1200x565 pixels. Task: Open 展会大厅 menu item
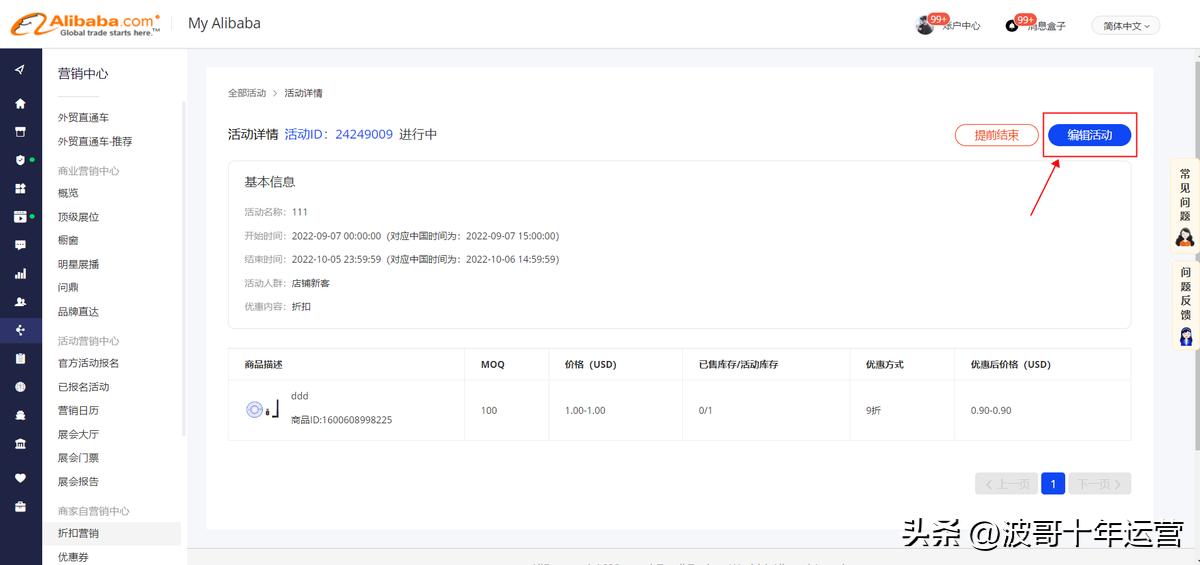(79, 435)
